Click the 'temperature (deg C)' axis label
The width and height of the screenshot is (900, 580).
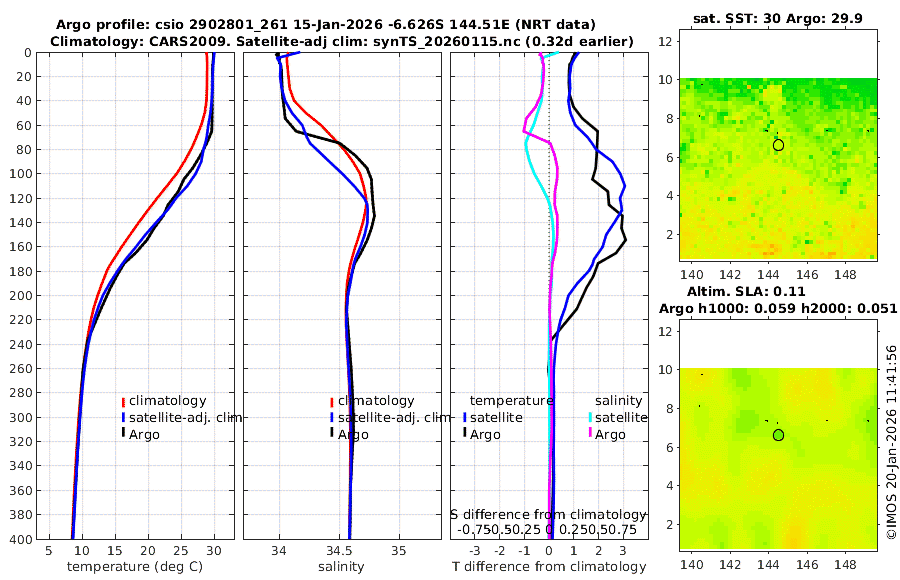[x=135, y=567]
